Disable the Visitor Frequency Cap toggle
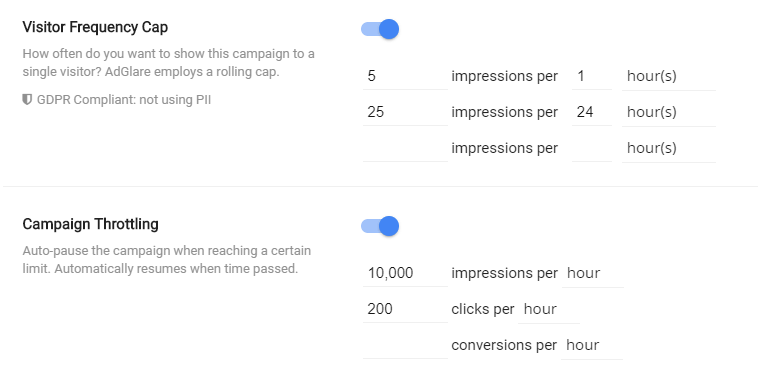Viewport: 758px width, 375px height. coord(380,29)
